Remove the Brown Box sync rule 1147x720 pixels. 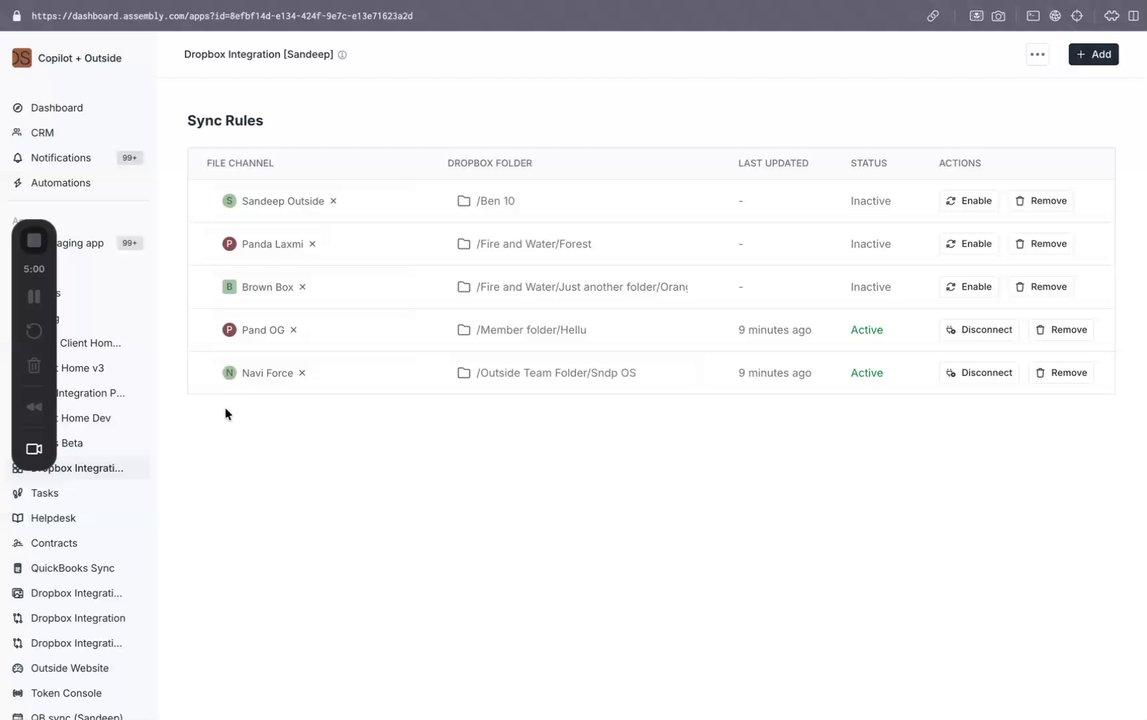click(x=1040, y=287)
